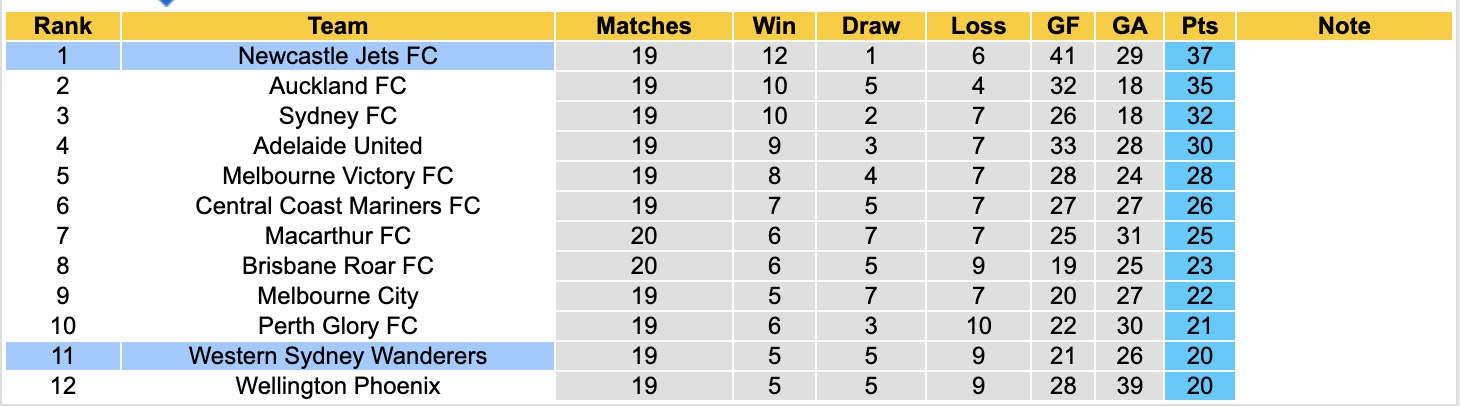
Task: Click the Team column header
Action: coord(338,26)
